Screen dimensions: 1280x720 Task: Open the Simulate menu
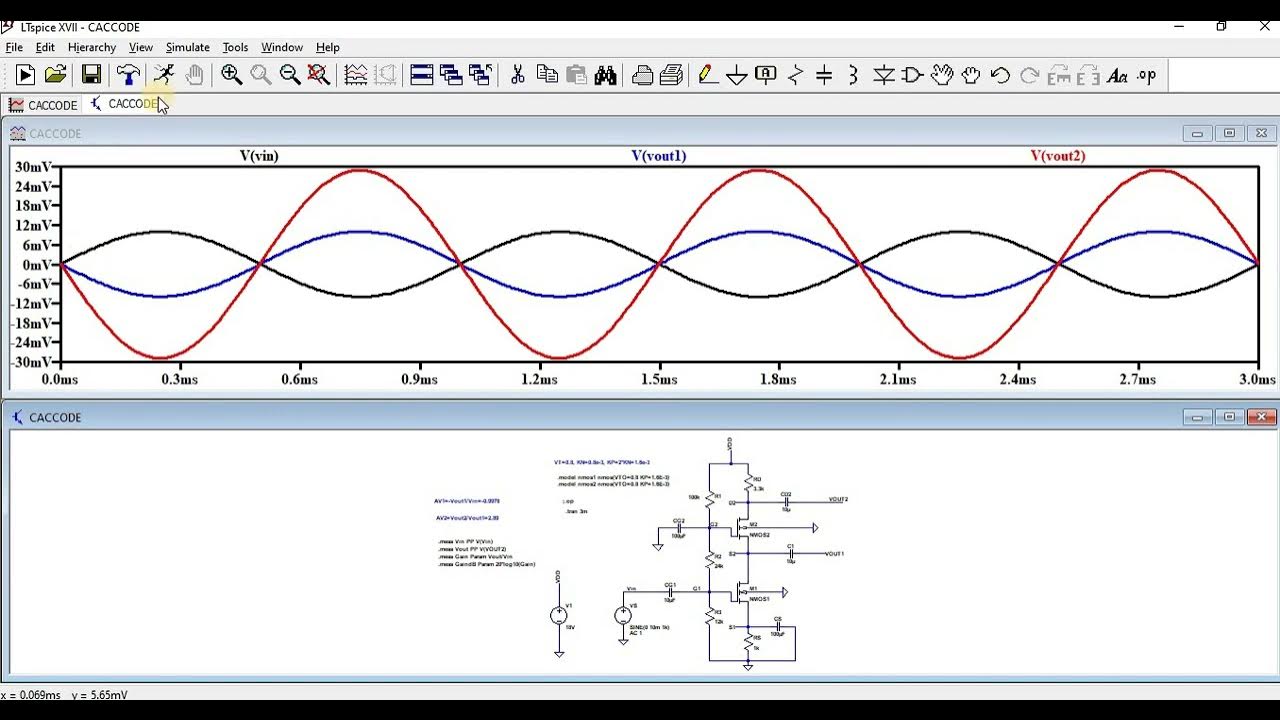(x=188, y=47)
